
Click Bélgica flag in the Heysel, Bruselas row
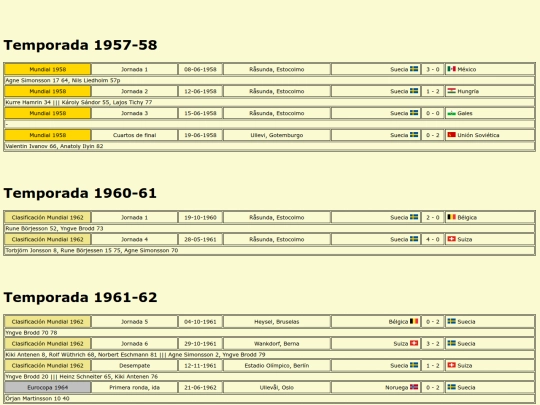414,321
